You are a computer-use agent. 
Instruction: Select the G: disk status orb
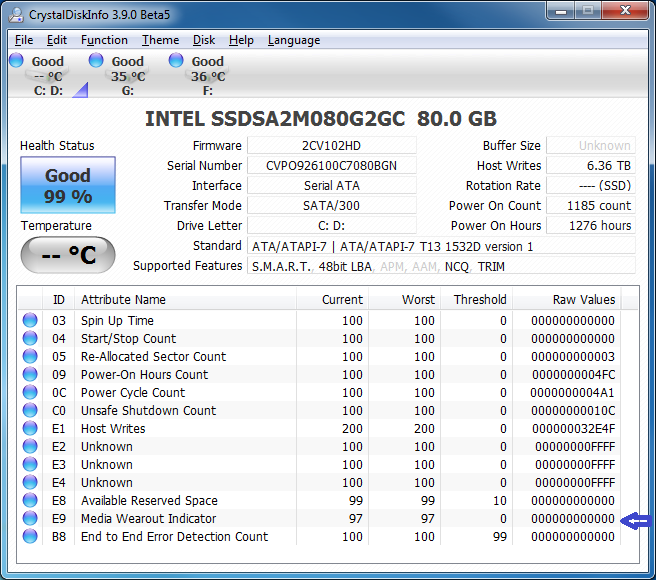tap(96, 60)
